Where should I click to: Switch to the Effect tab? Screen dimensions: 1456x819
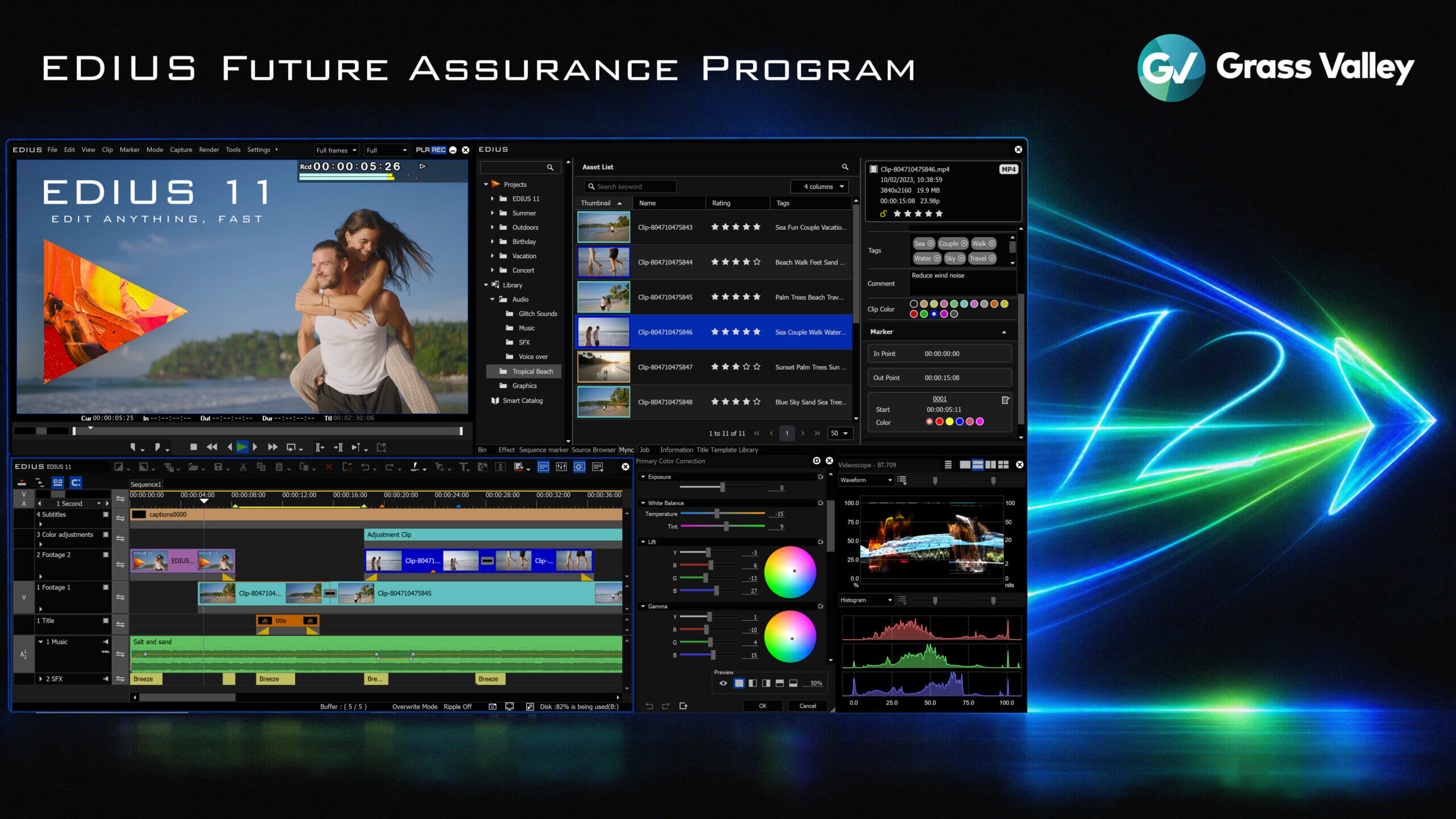(506, 450)
